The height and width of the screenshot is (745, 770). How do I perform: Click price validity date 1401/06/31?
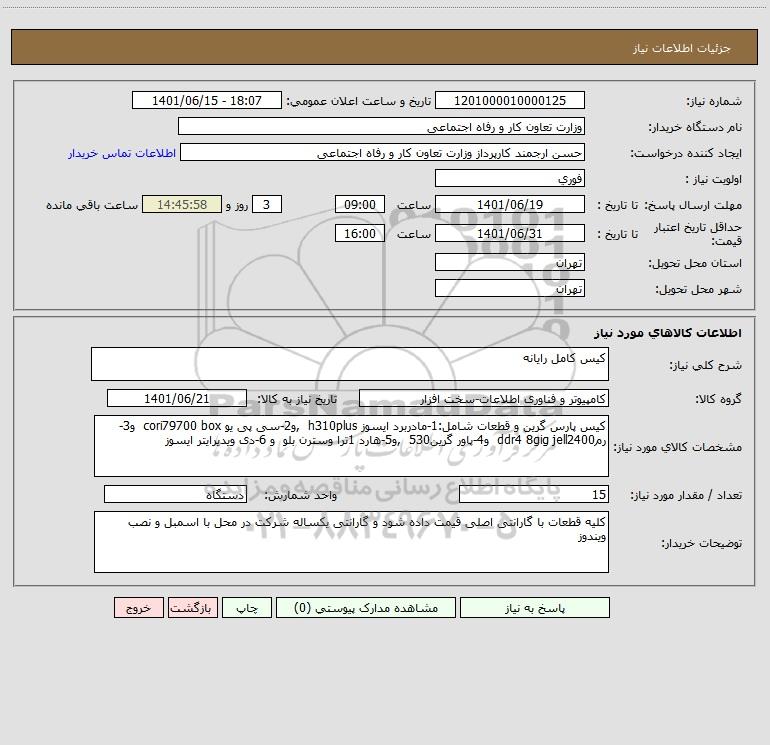coord(510,233)
